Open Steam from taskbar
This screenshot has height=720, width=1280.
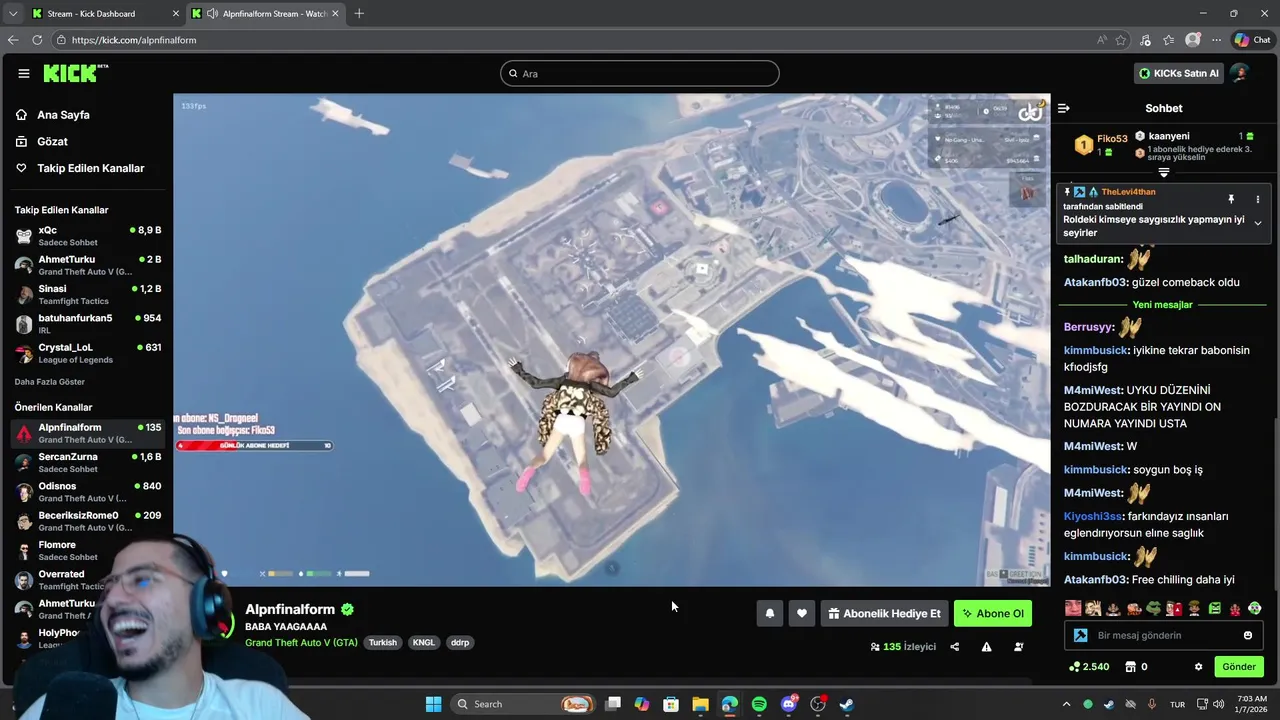847,704
